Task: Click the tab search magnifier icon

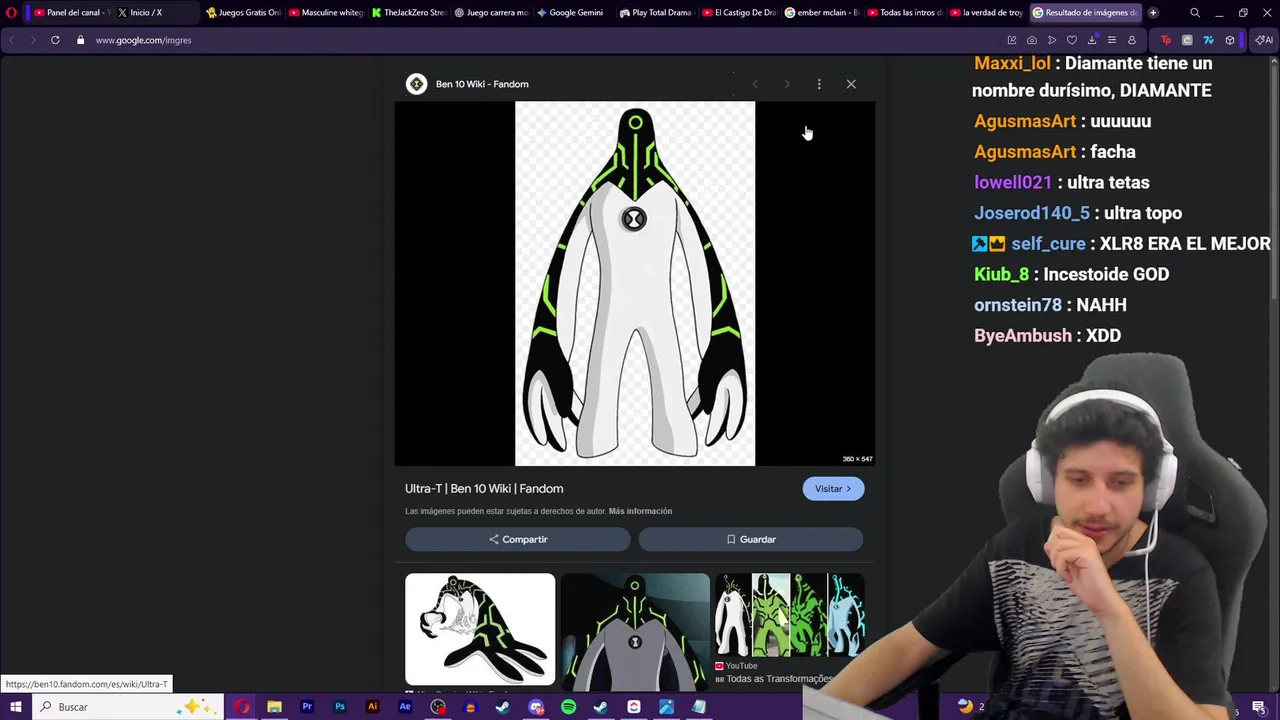Action: click(x=1195, y=13)
